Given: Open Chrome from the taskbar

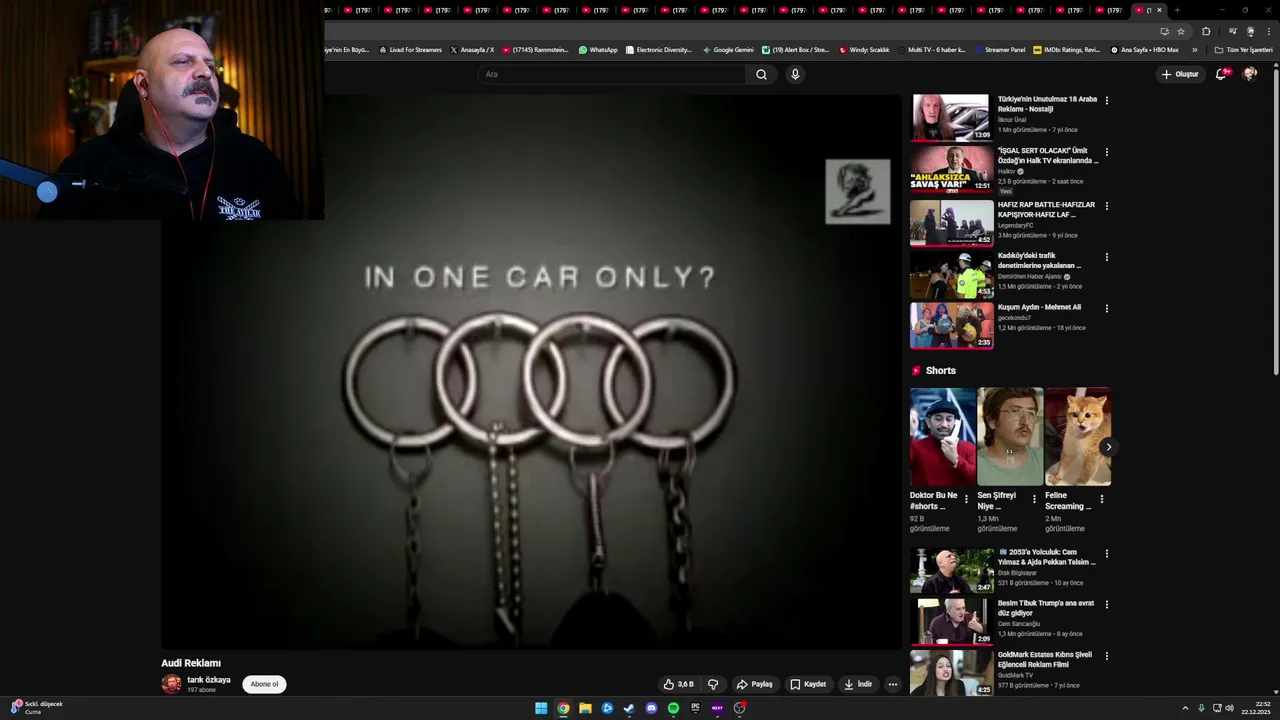Looking at the screenshot, I should click(x=563, y=708).
